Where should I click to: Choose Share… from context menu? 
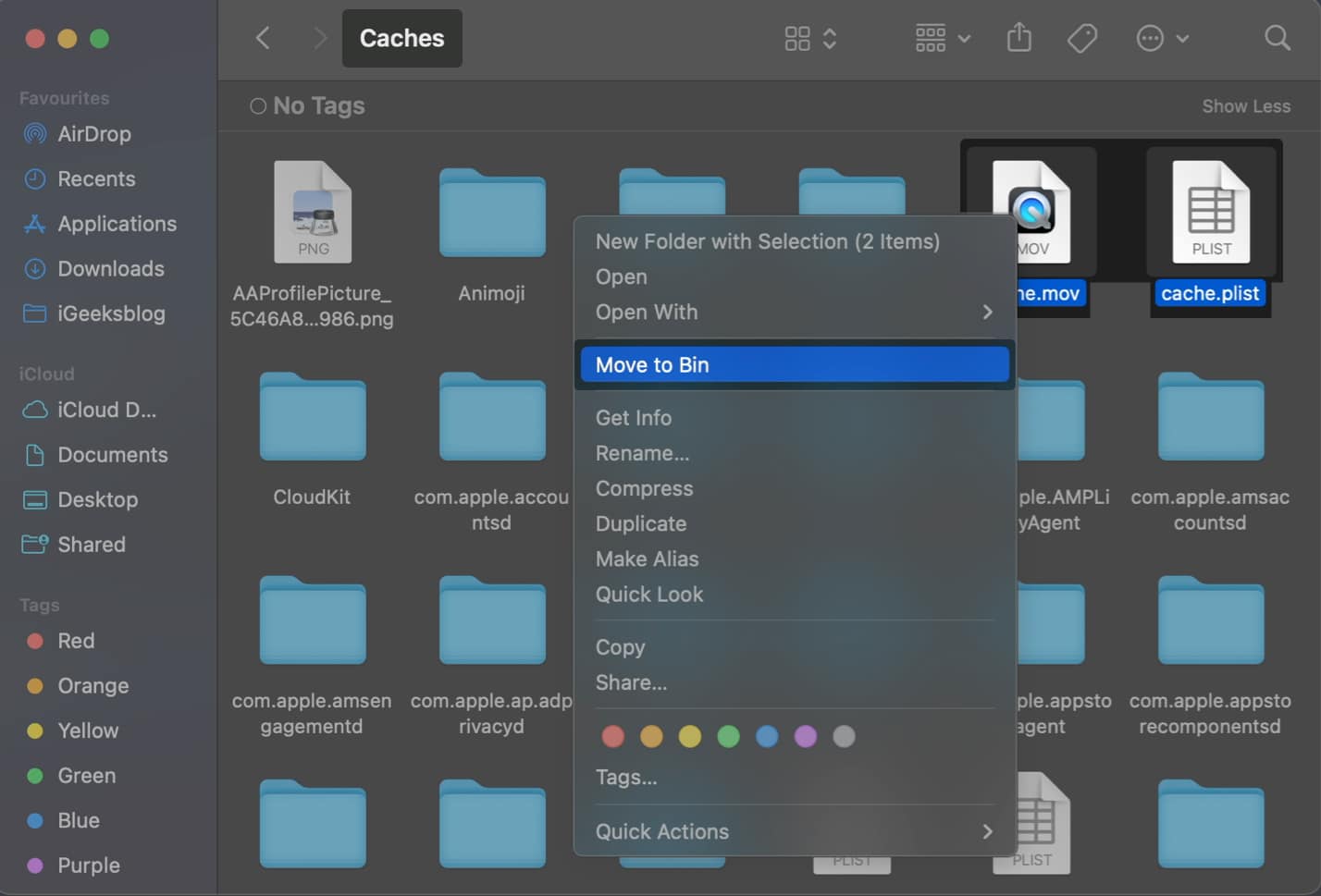631,682
